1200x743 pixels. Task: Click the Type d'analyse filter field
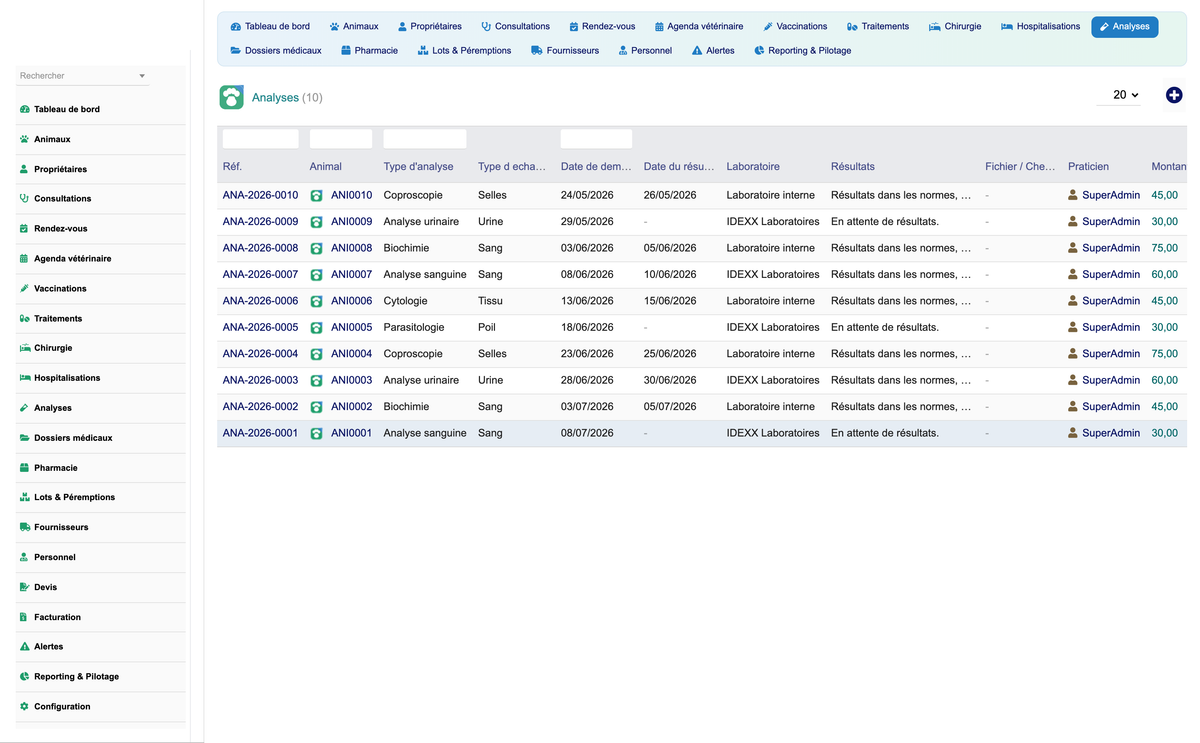425,139
